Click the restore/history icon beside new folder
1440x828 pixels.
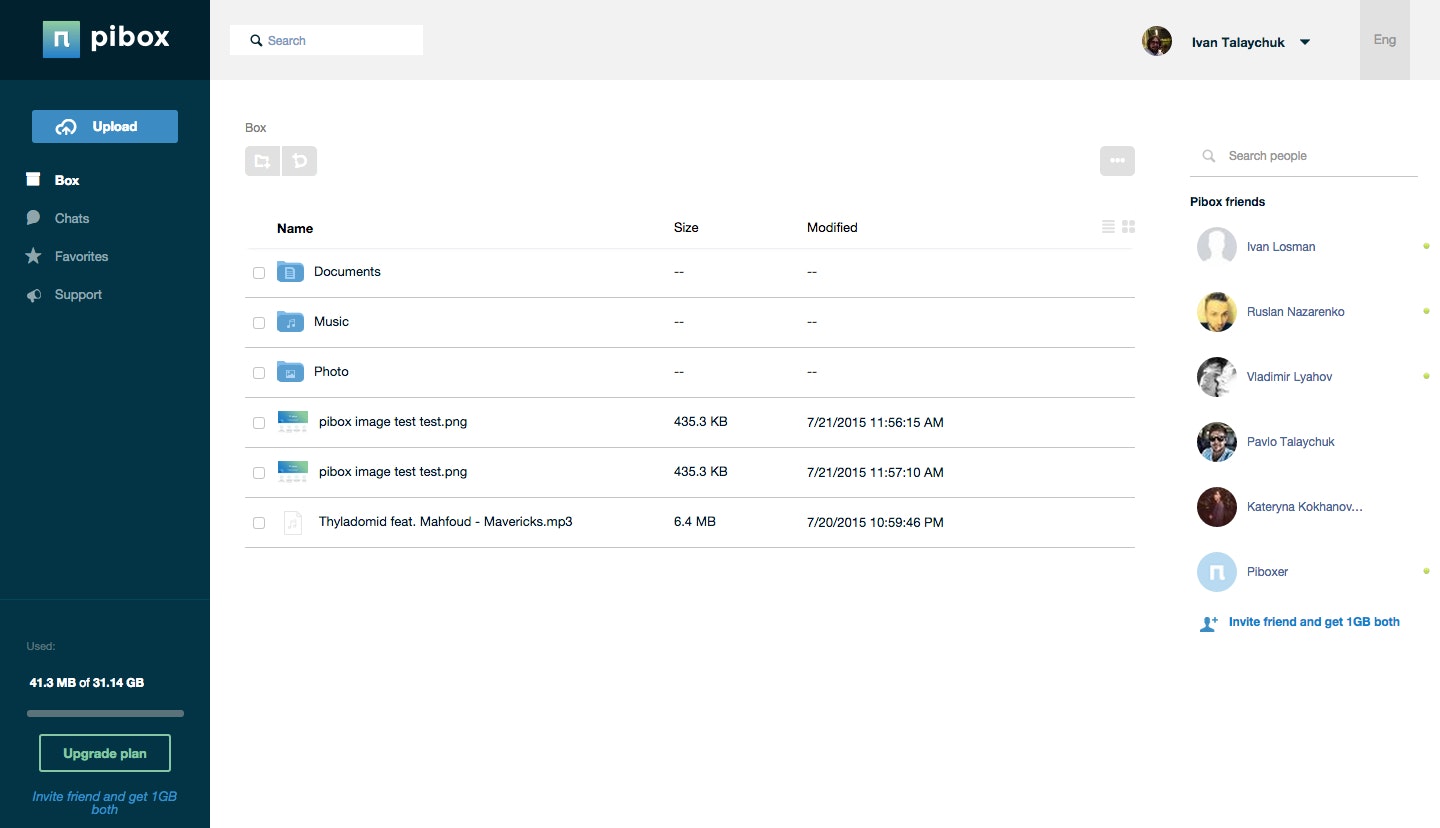tap(299, 160)
